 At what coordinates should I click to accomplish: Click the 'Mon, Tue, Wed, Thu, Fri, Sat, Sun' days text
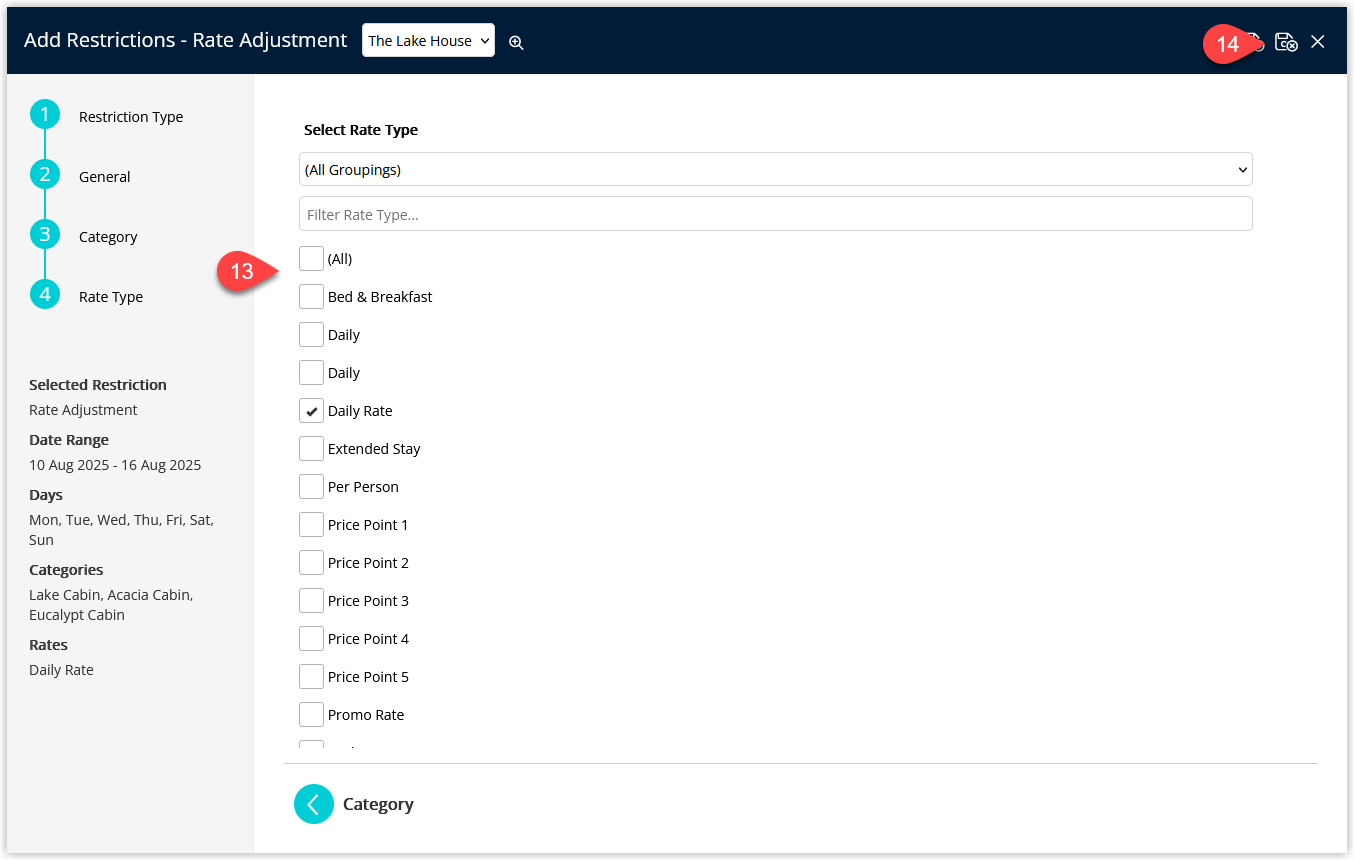pyautogui.click(x=121, y=530)
